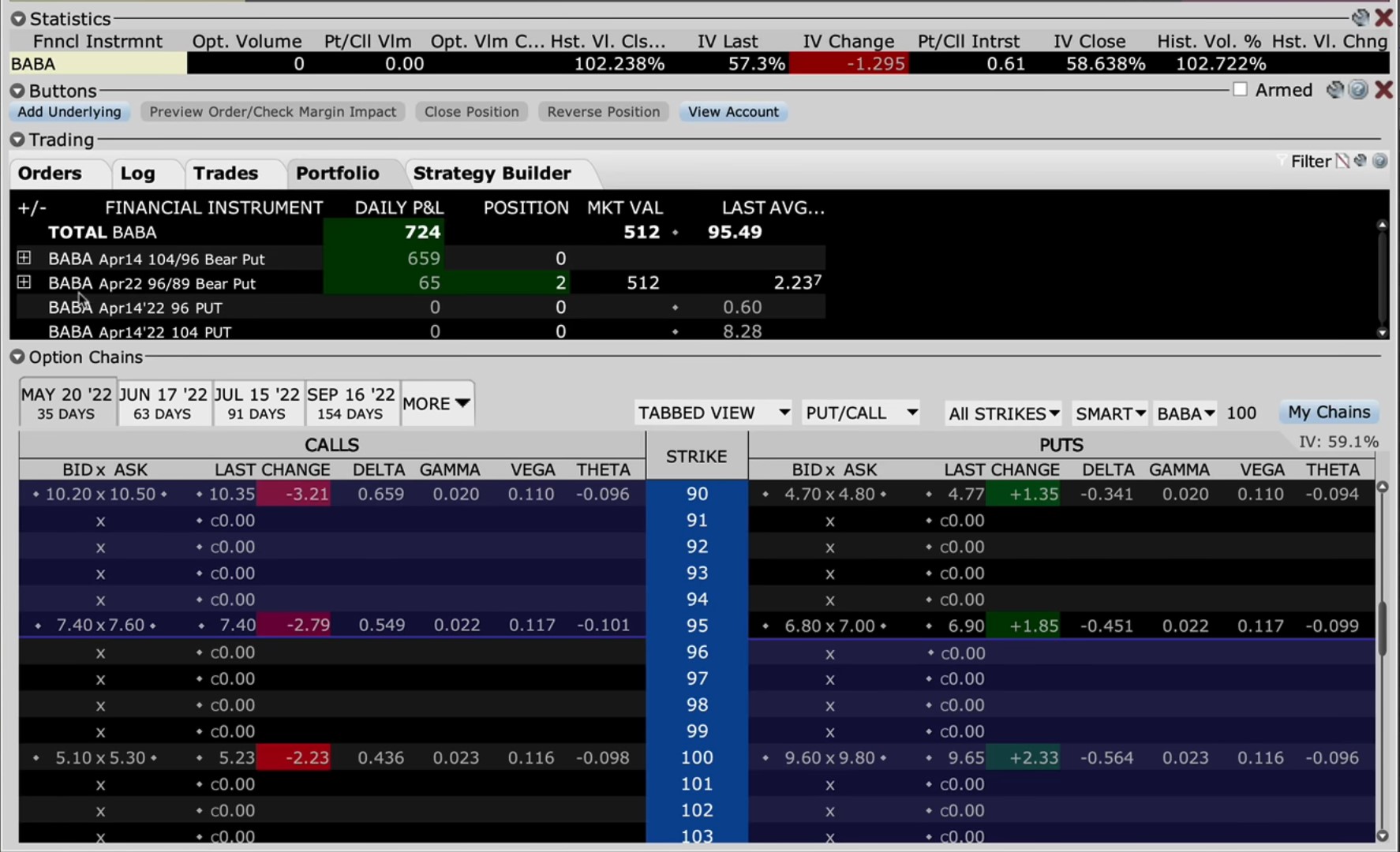
Task: Expand BABA Apr14 104/96 Bear Put row
Action: 24,258
